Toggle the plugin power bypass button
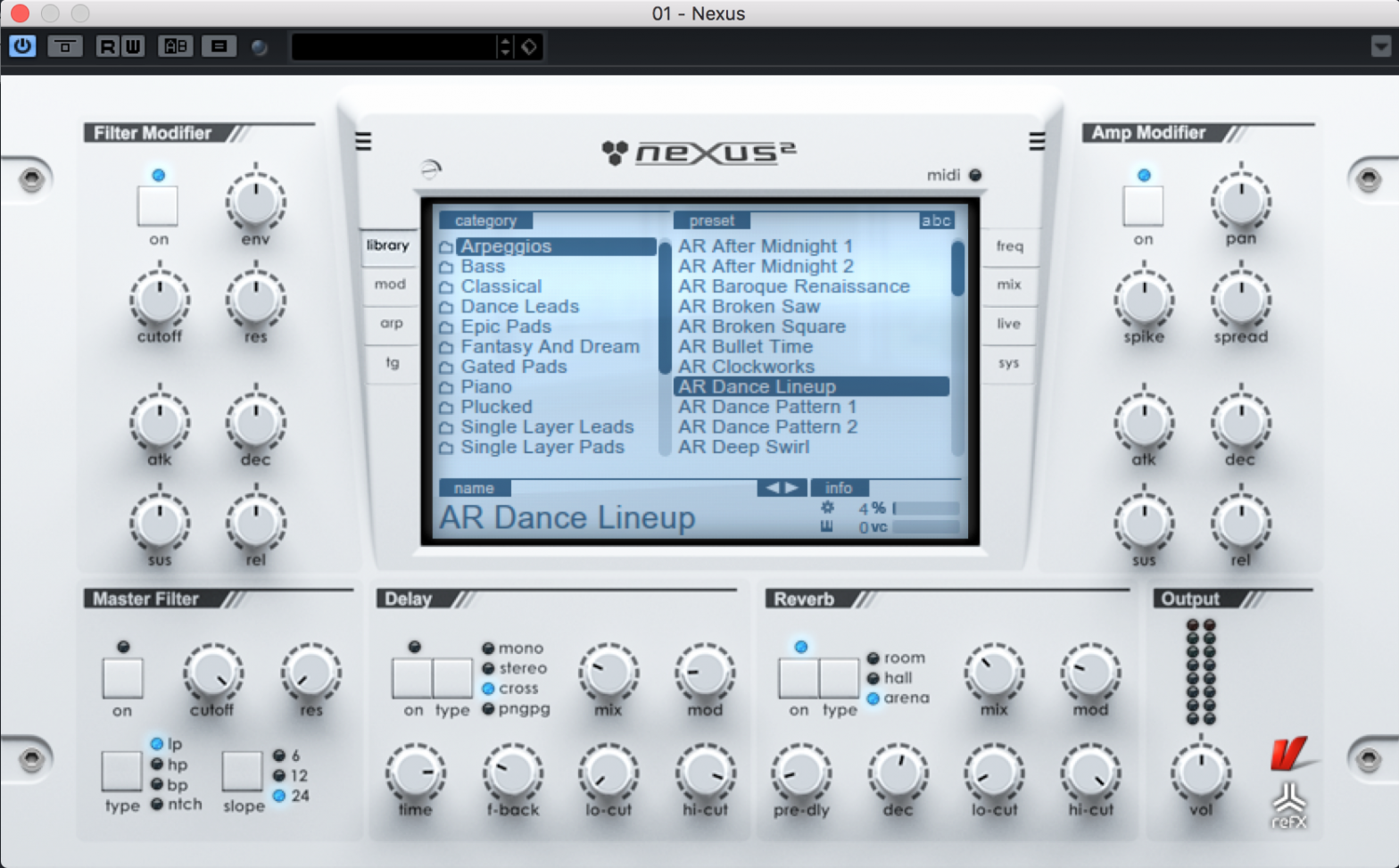 [22, 45]
